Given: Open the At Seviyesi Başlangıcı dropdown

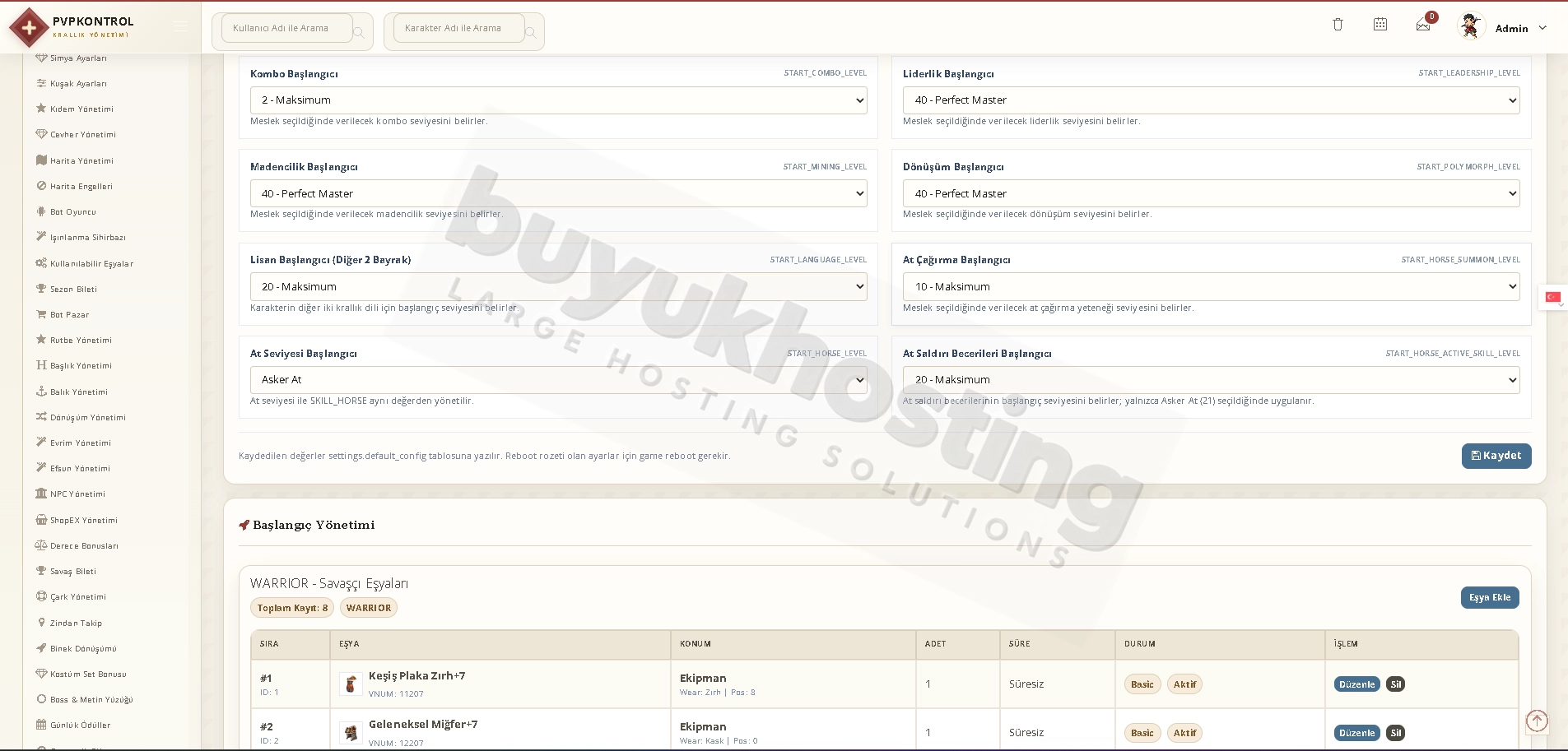Looking at the screenshot, I should coord(558,380).
